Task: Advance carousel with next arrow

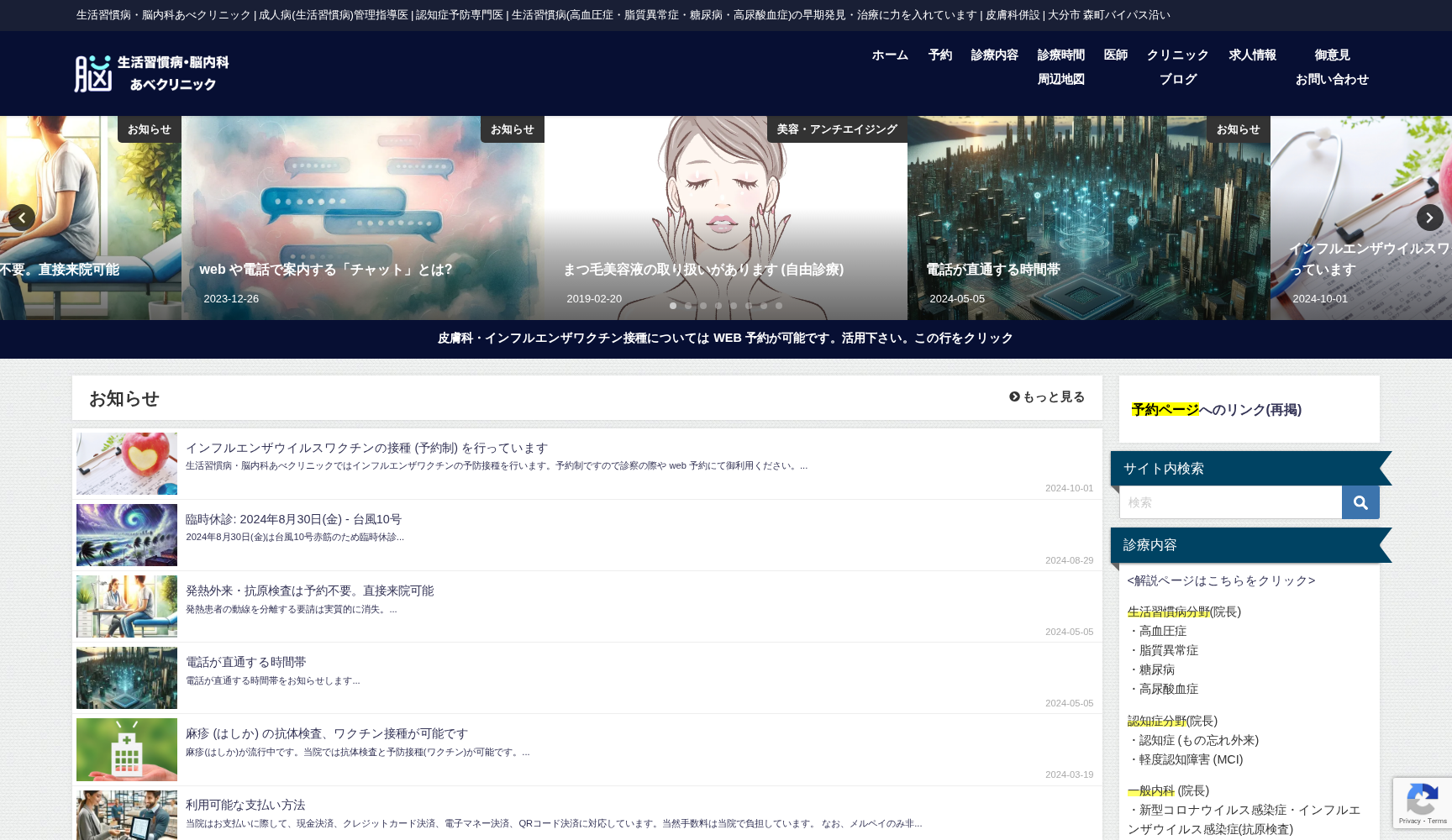Action: (1429, 218)
